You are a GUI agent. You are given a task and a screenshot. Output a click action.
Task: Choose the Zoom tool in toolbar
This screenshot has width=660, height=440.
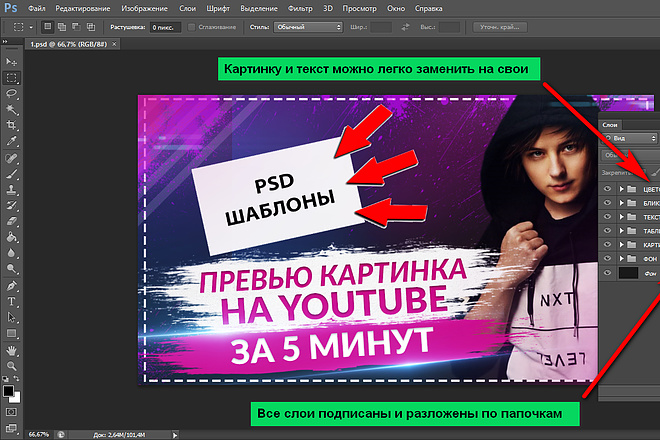[11, 366]
